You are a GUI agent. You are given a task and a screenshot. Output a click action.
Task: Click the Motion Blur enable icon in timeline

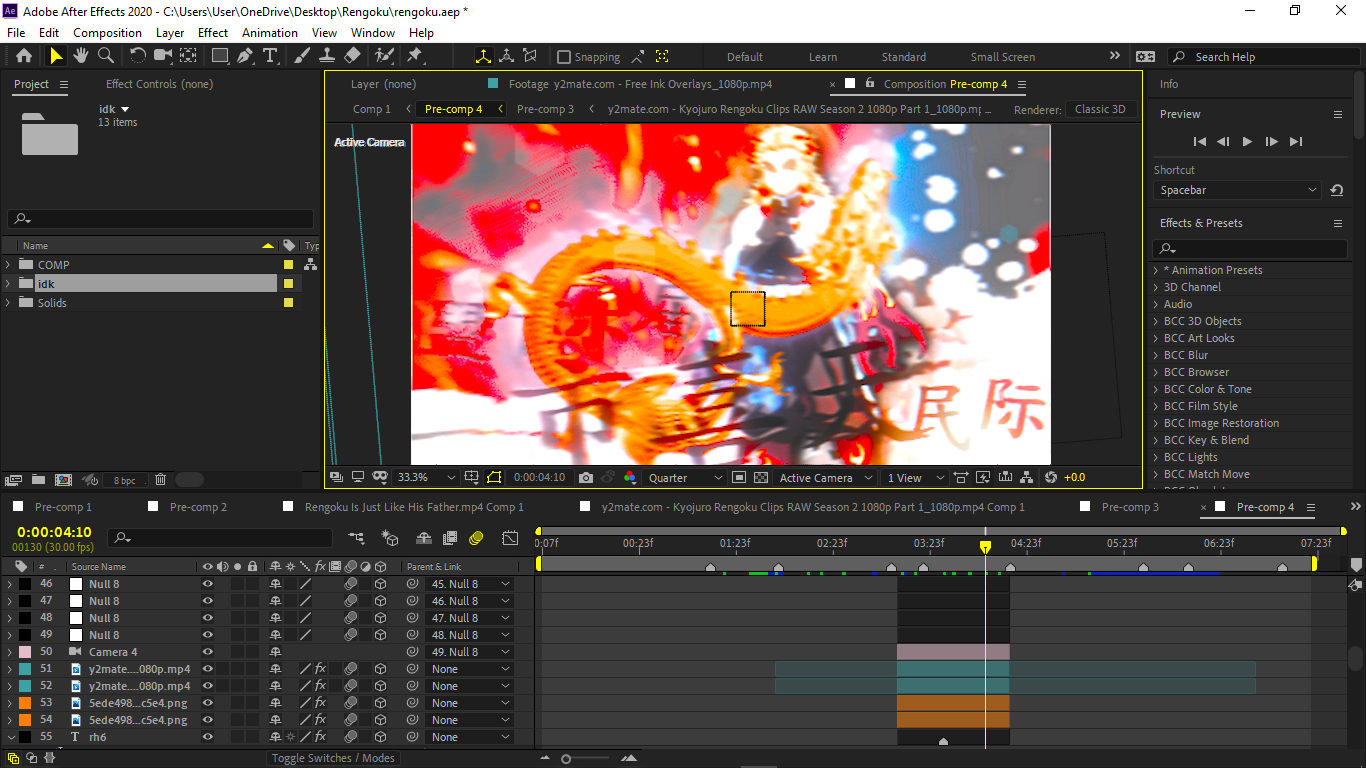click(x=476, y=538)
